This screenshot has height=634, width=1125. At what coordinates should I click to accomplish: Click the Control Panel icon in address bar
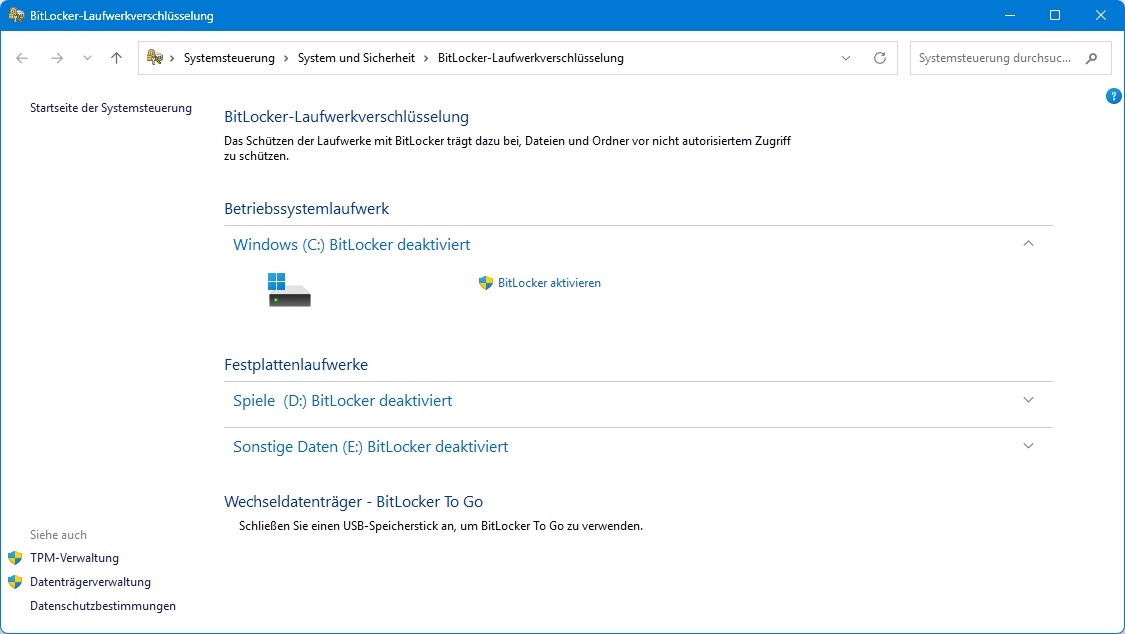pyautogui.click(x=154, y=57)
